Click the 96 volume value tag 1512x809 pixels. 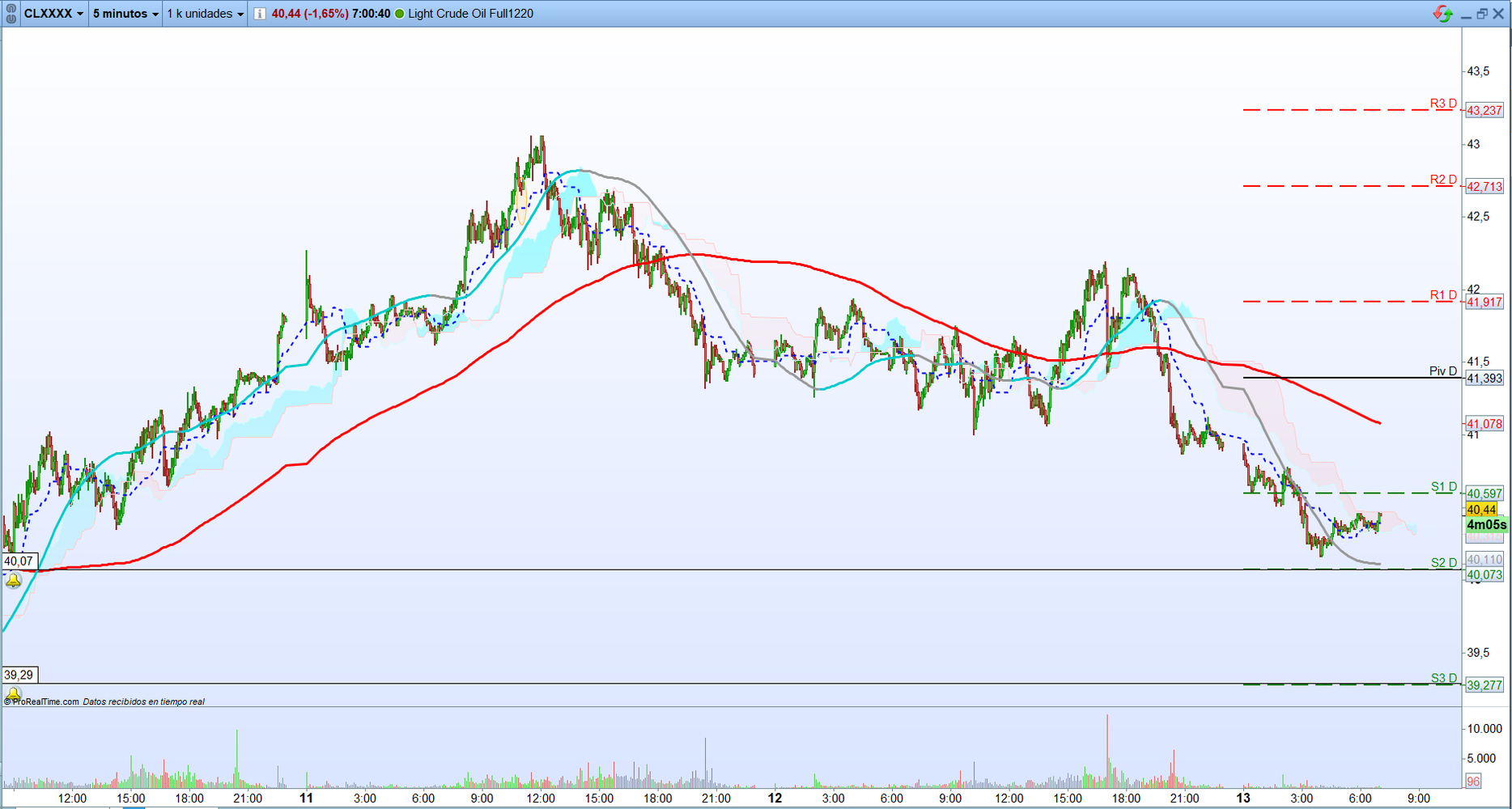coord(1473,781)
